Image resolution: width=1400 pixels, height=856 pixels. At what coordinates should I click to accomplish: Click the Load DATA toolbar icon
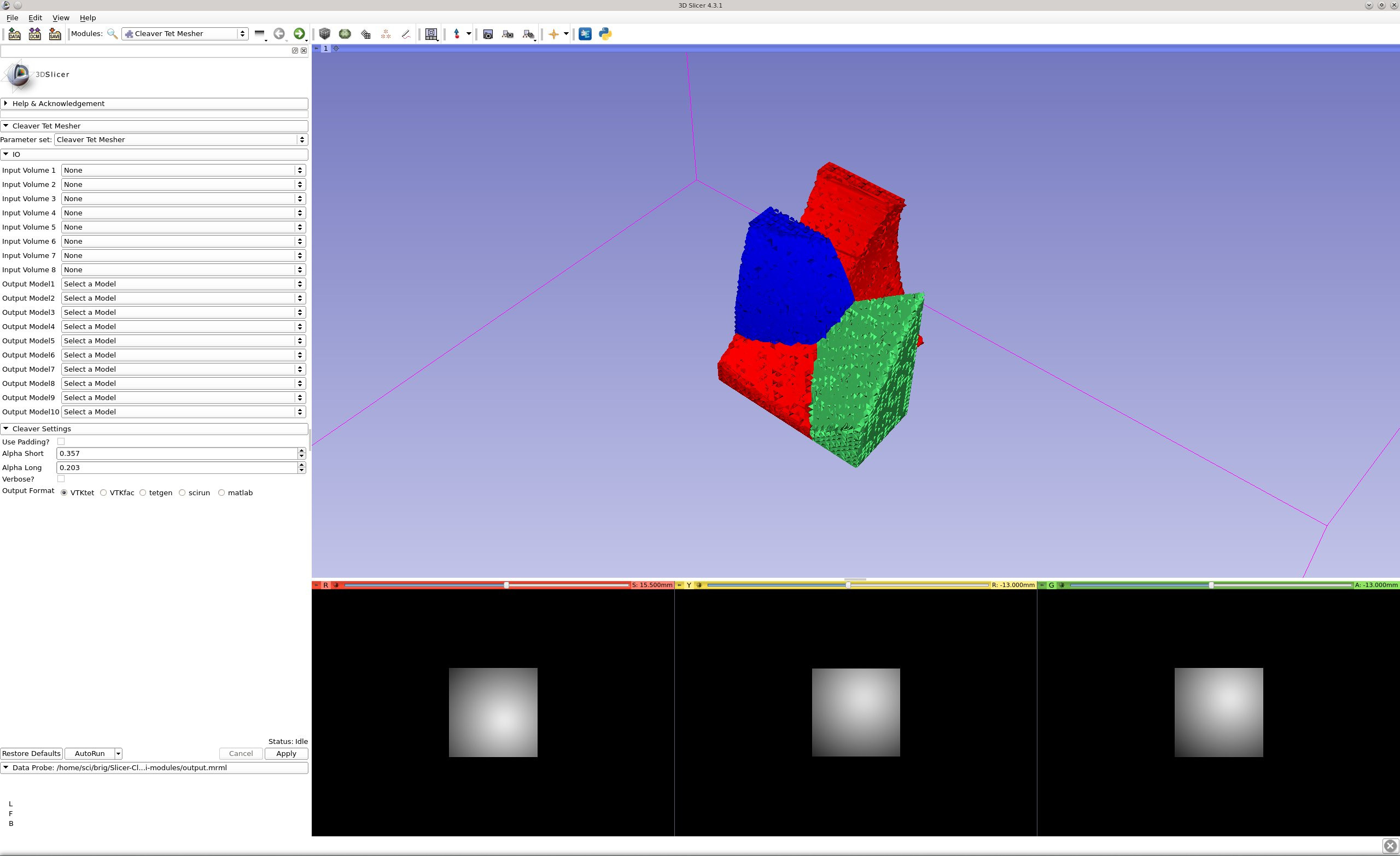(x=14, y=34)
